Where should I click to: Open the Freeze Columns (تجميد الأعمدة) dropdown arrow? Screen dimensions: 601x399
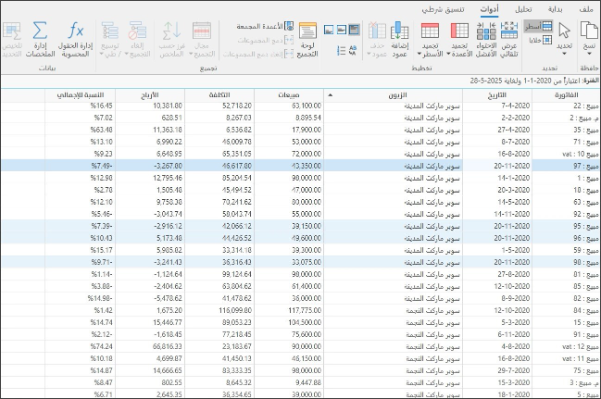pos(448,54)
